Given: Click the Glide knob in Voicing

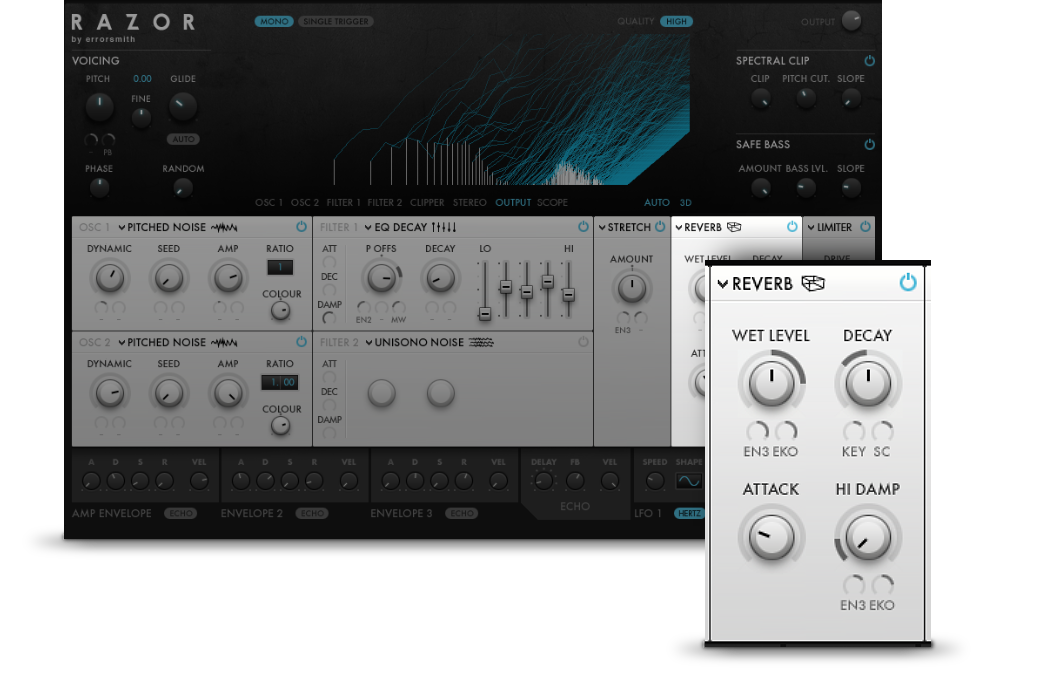Looking at the screenshot, I should [182, 106].
